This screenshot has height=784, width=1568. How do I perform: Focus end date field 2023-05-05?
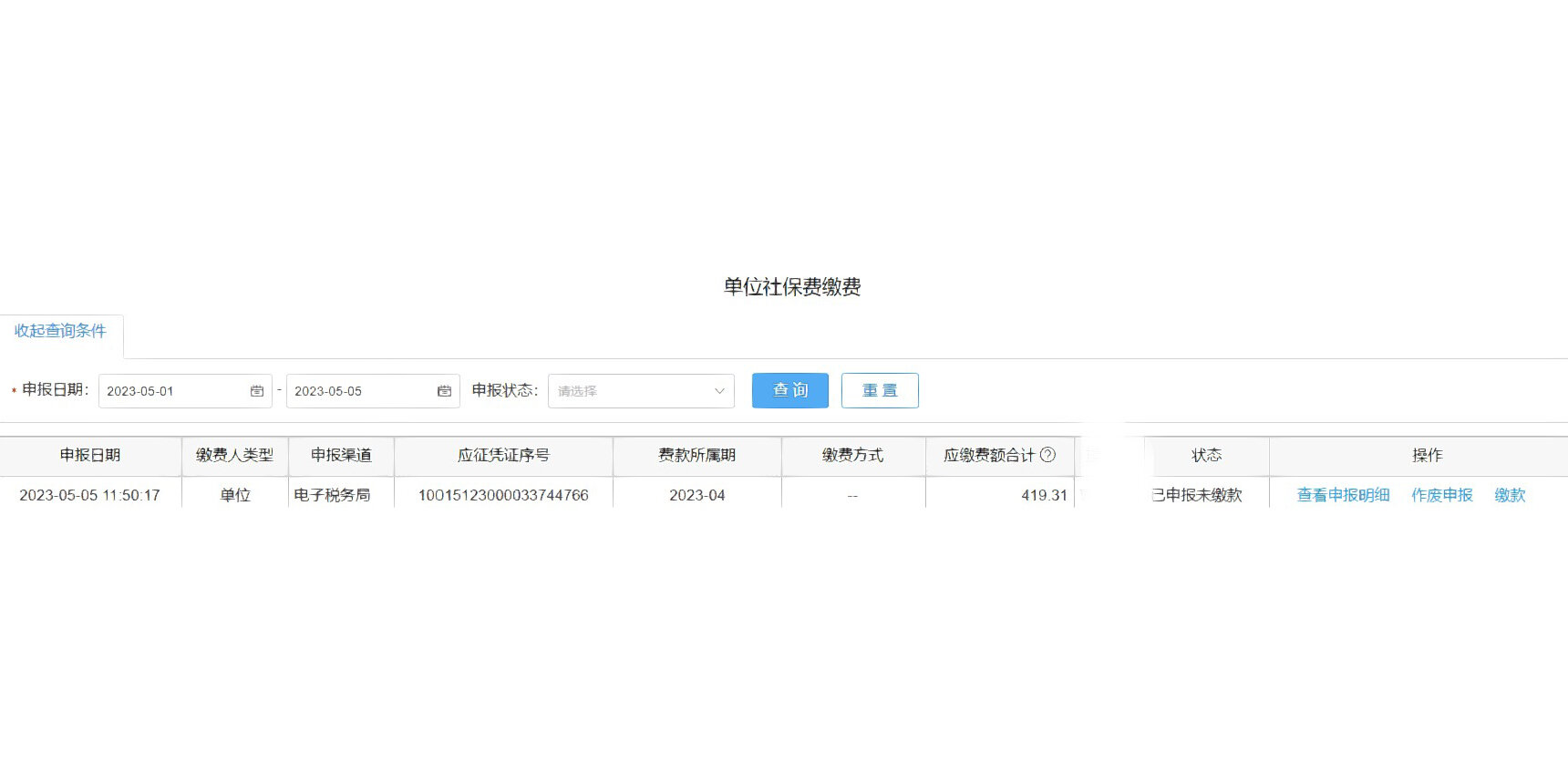click(x=373, y=391)
